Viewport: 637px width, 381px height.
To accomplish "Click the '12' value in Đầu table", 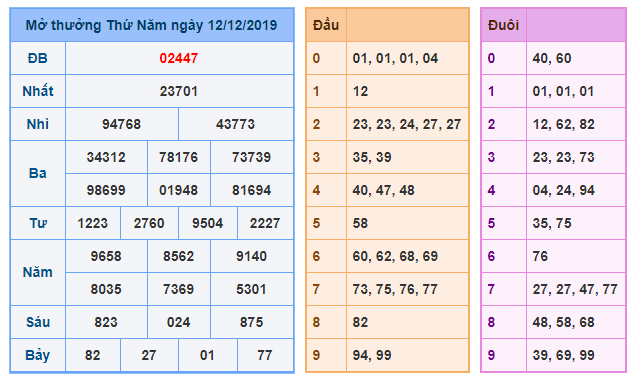I will 360,91.
